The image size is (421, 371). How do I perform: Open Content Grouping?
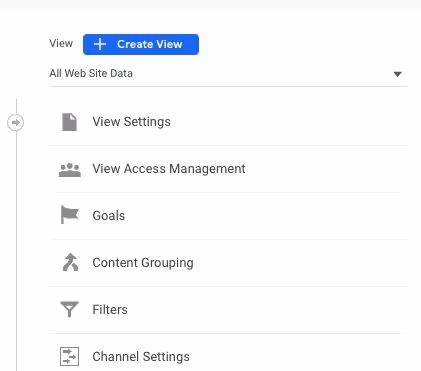pos(143,263)
